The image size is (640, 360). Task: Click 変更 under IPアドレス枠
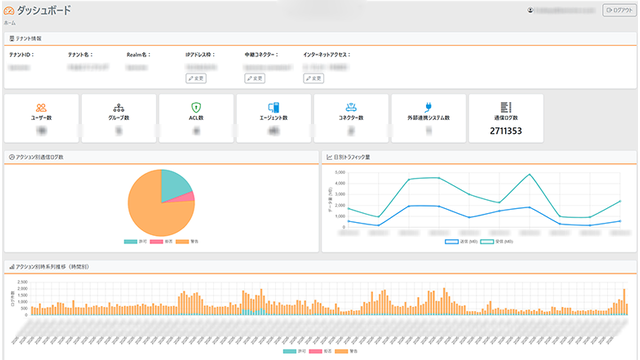[x=196, y=78]
